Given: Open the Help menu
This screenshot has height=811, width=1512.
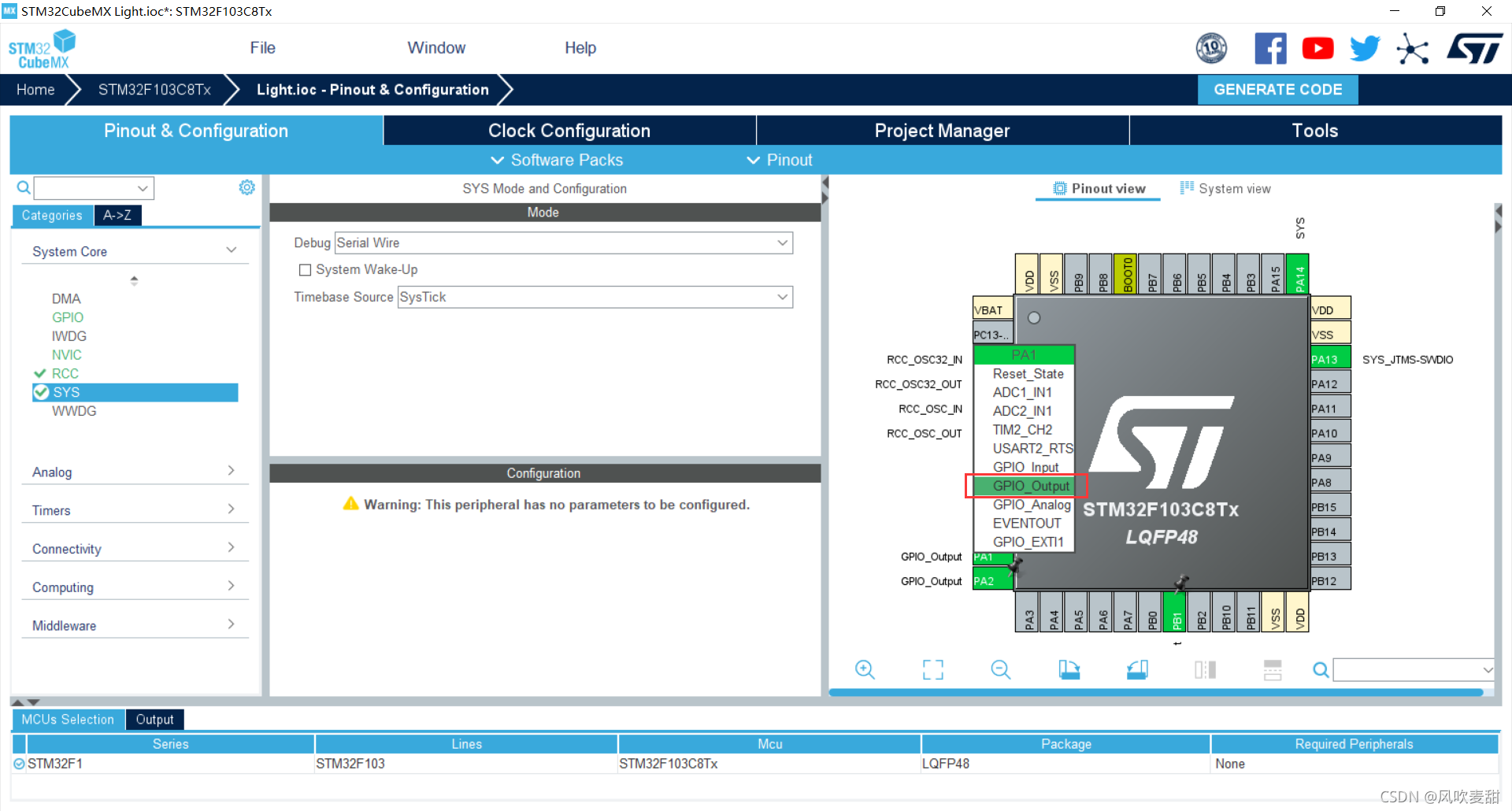Looking at the screenshot, I should [x=580, y=48].
